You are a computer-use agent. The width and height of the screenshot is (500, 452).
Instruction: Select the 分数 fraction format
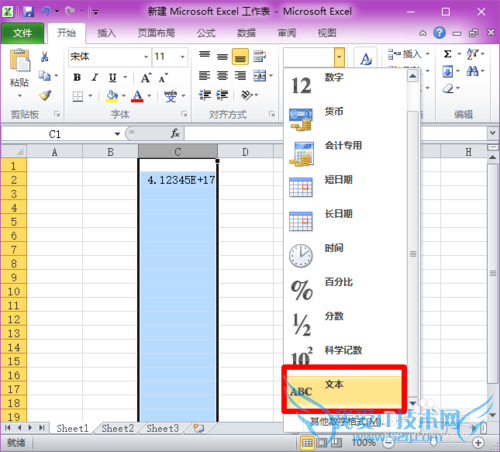[x=345, y=324]
